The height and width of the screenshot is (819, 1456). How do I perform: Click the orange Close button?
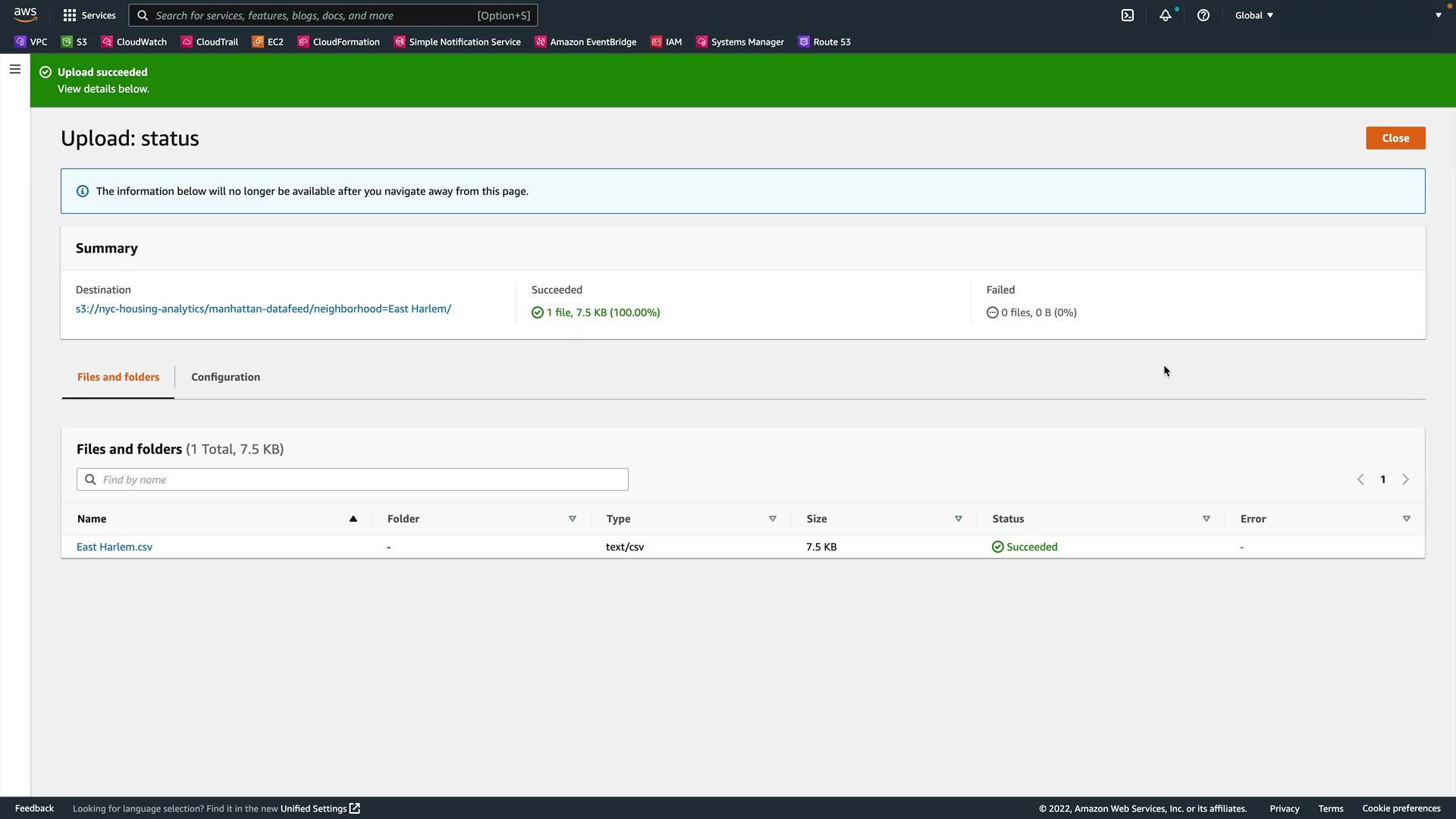(x=1395, y=138)
